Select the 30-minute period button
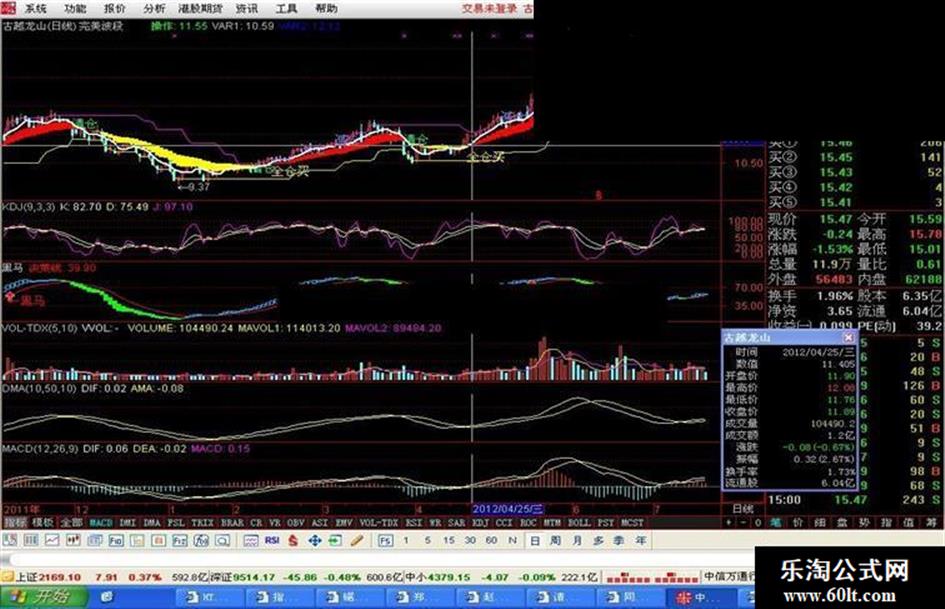 [470, 540]
